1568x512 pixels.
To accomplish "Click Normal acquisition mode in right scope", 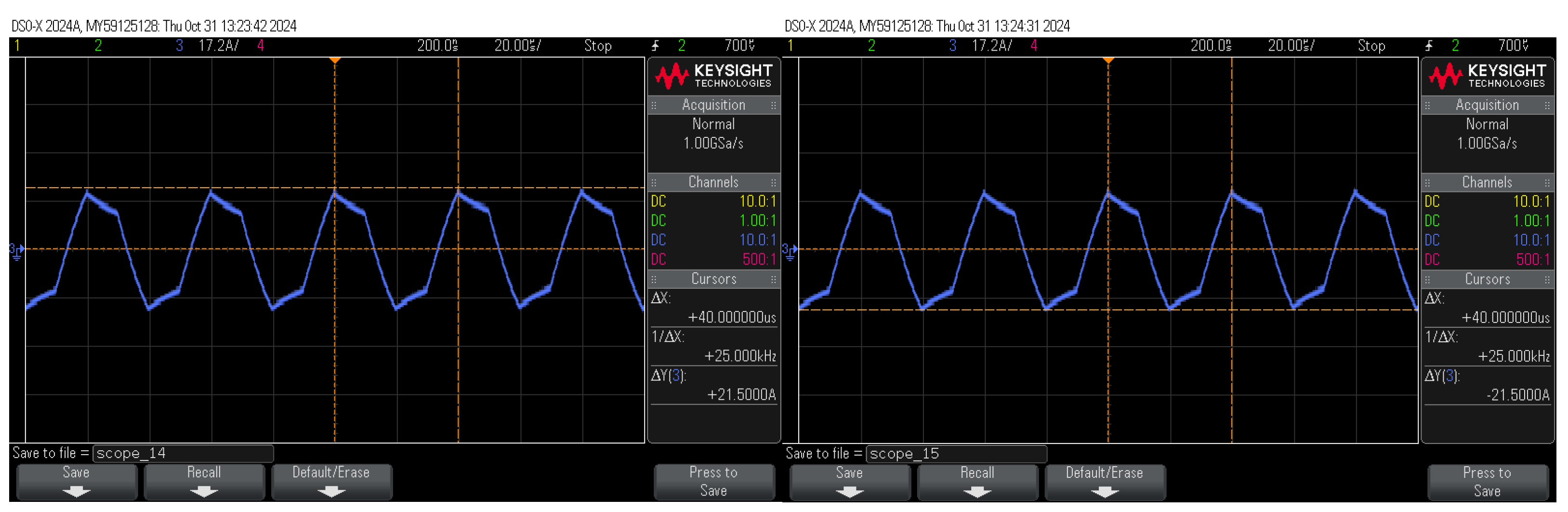I will pos(1487,124).
